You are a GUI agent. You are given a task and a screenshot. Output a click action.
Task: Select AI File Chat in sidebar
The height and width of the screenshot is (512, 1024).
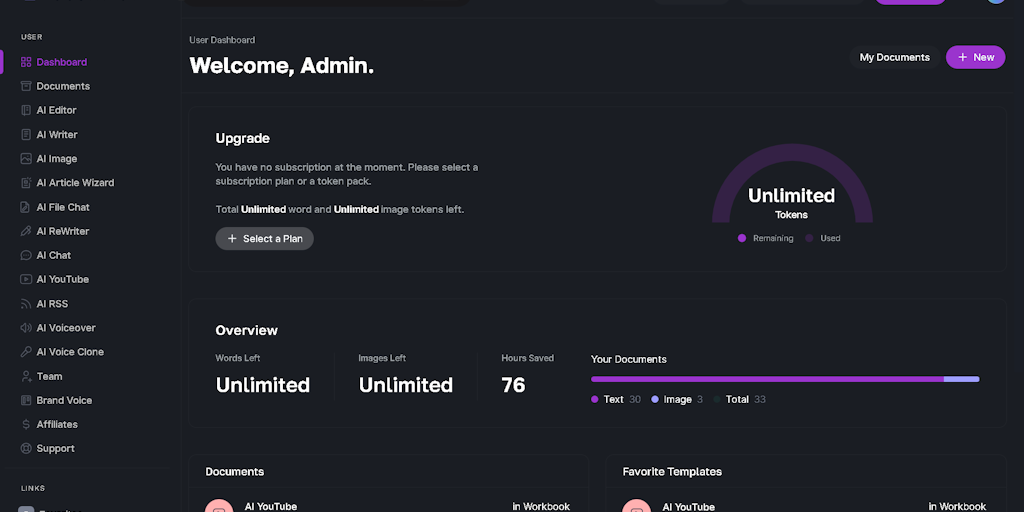pyautogui.click(x=63, y=207)
